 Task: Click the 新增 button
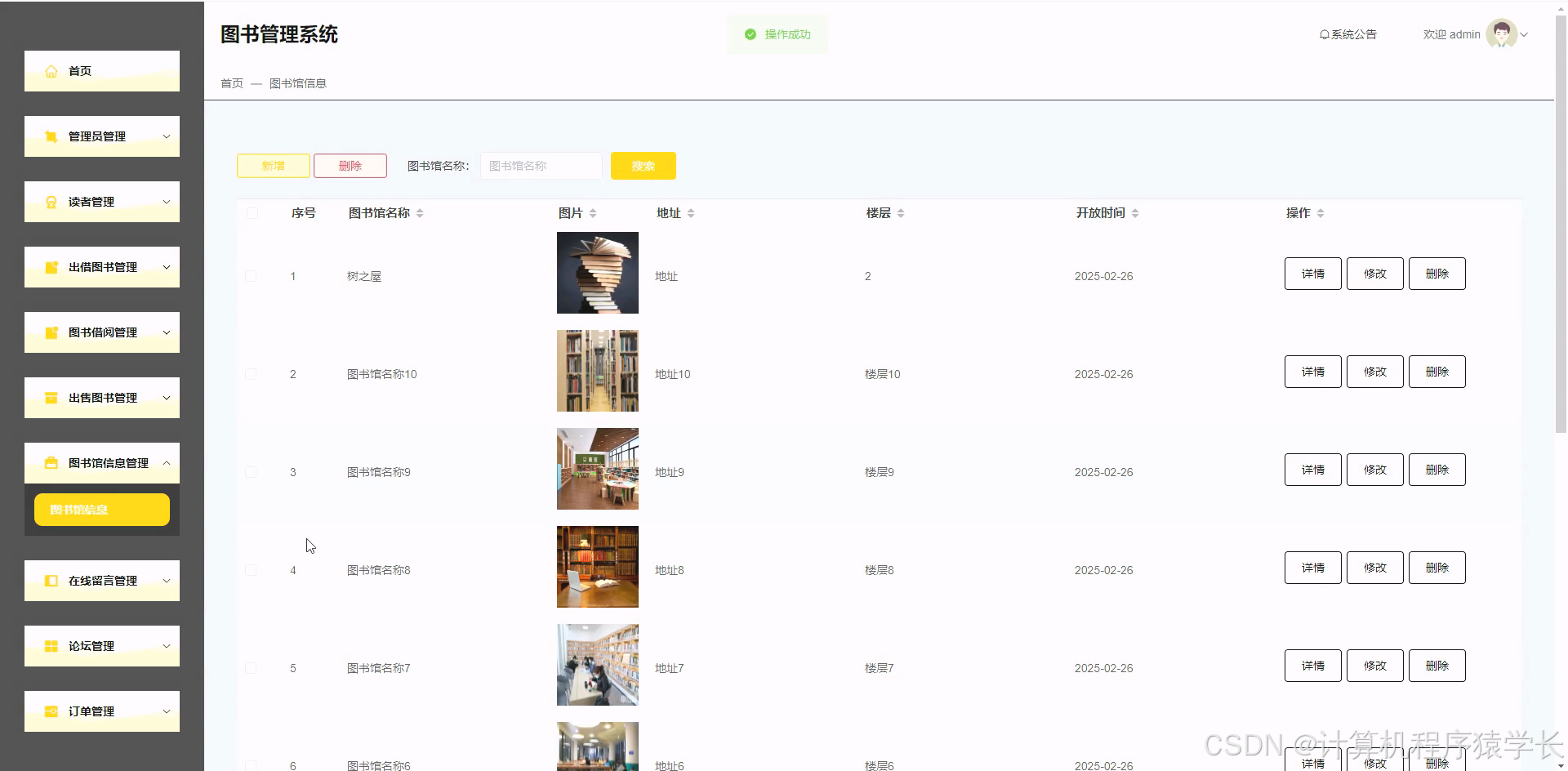click(273, 165)
